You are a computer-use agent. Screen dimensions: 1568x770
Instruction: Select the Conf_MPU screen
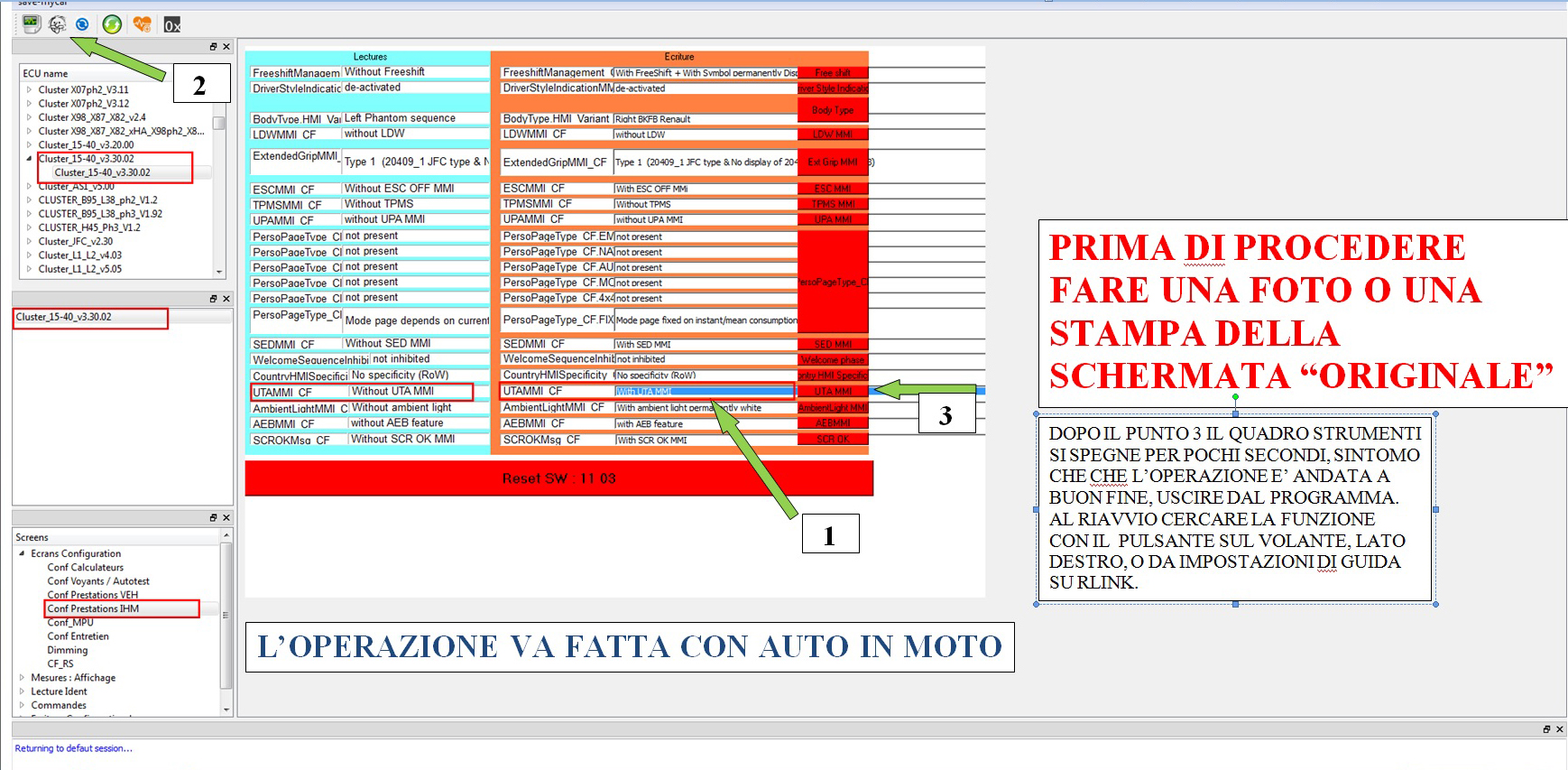coord(70,623)
